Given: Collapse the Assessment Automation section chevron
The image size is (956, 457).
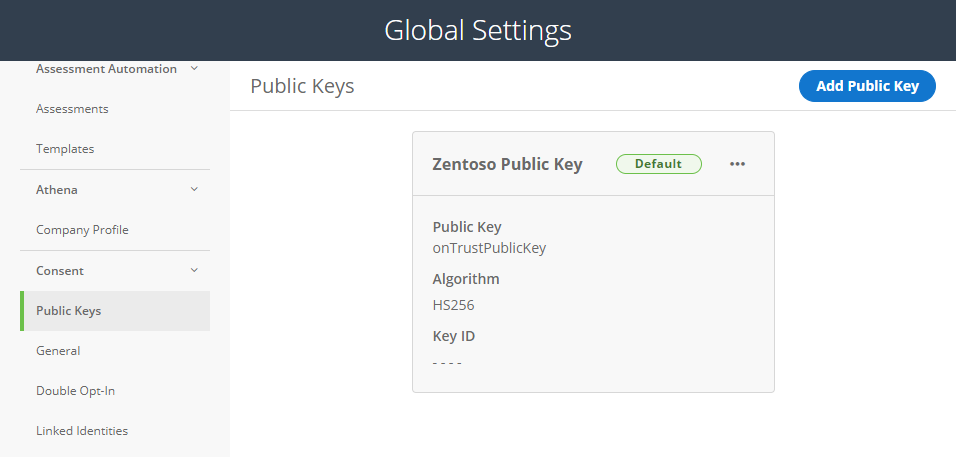Looking at the screenshot, I should coord(194,69).
